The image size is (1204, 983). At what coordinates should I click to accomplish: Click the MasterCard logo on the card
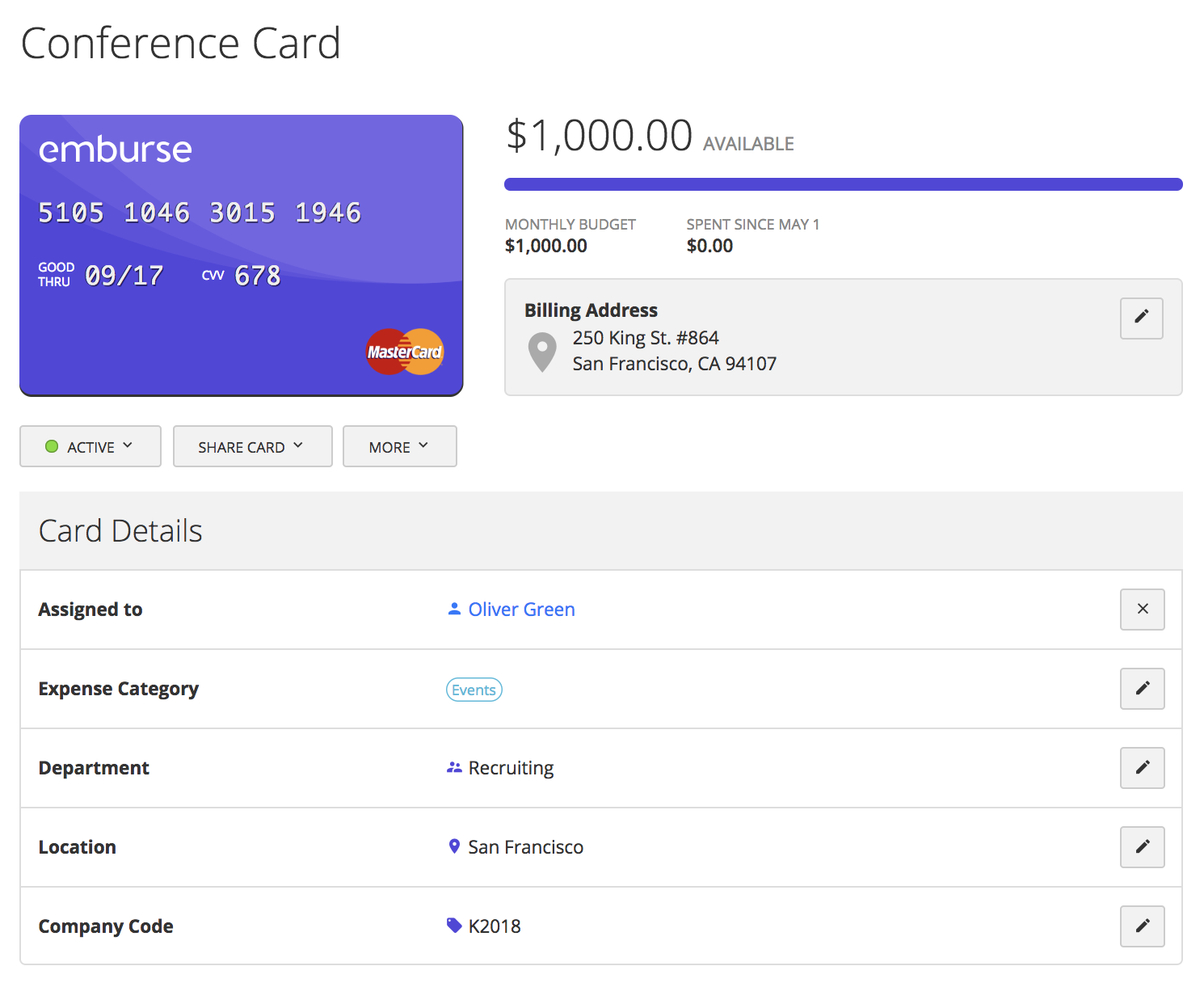tap(405, 352)
